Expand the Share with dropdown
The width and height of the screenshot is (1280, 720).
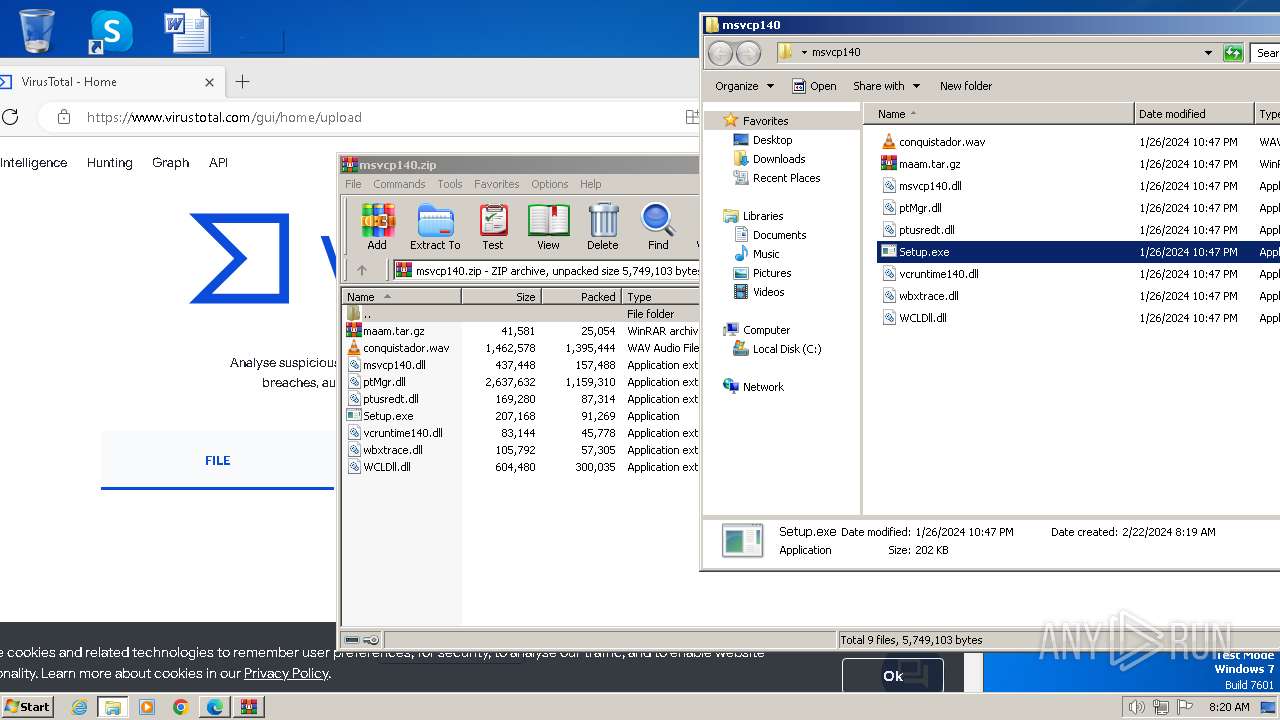(886, 86)
